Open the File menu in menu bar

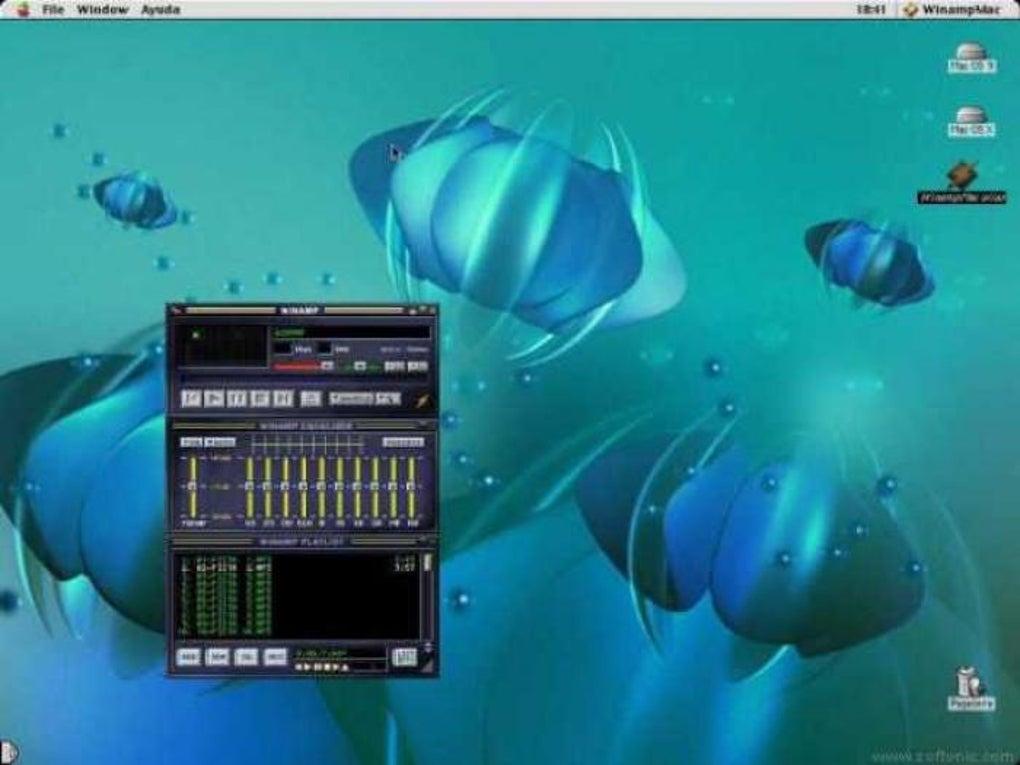point(53,10)
